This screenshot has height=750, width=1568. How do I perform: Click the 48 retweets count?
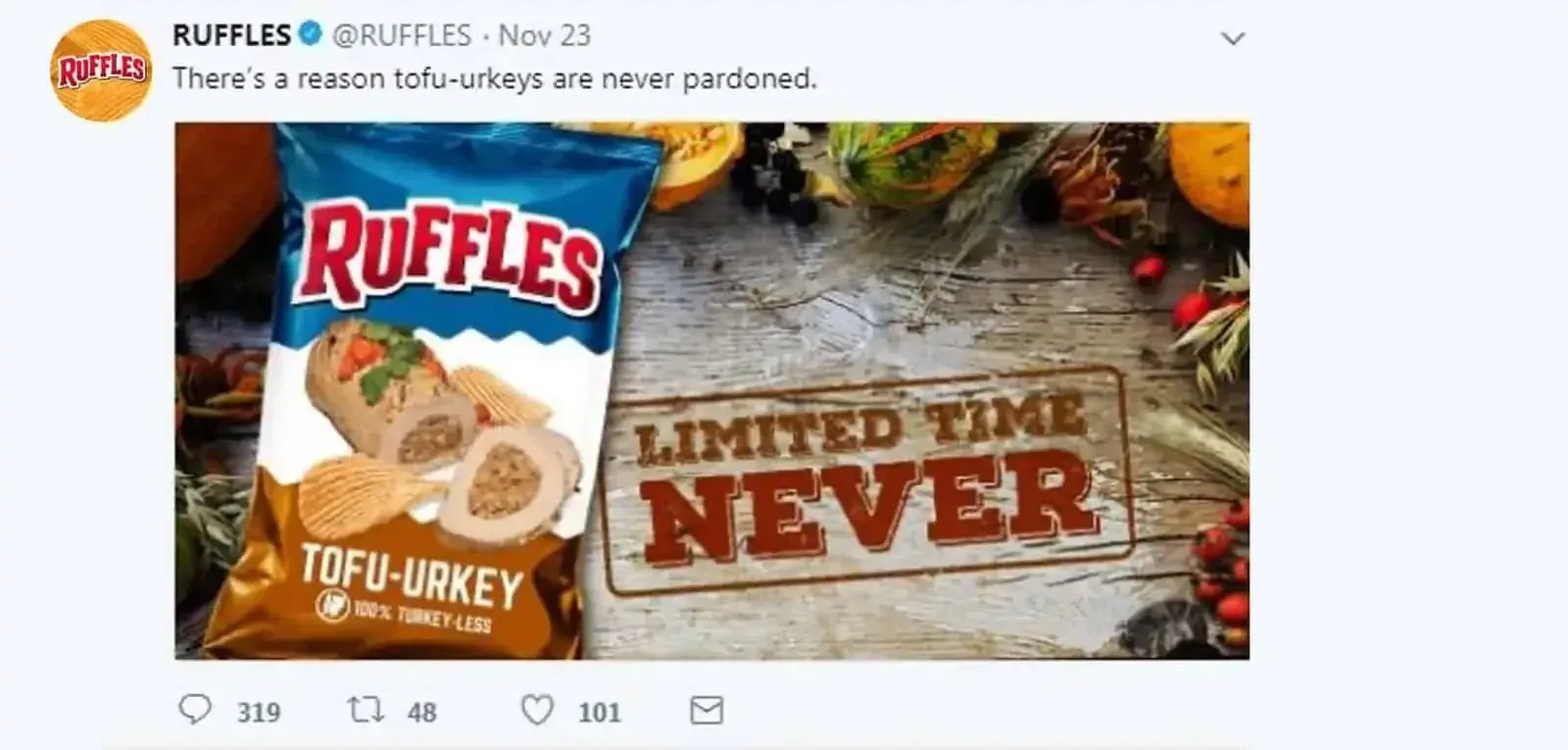[421, 712]
